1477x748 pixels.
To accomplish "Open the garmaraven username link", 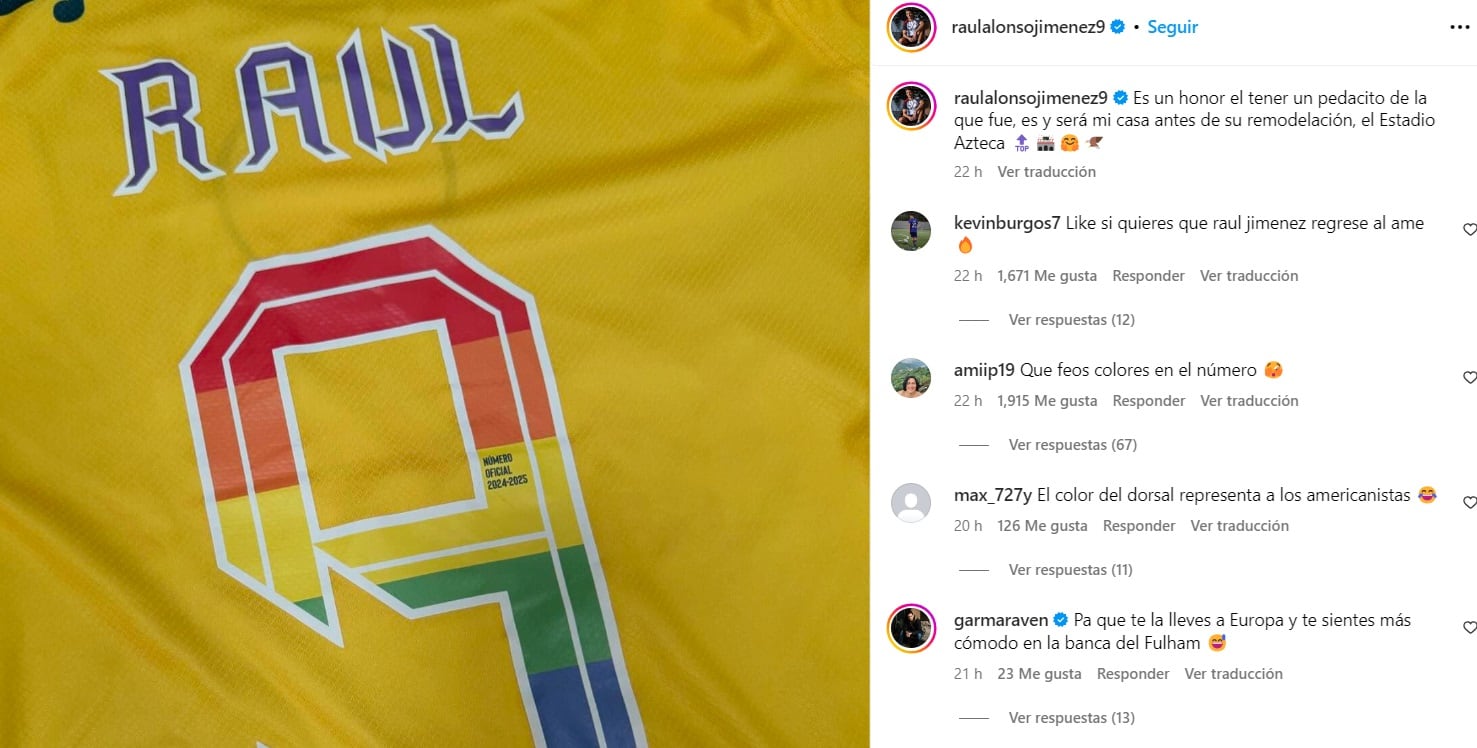I will pos(1000,620).
